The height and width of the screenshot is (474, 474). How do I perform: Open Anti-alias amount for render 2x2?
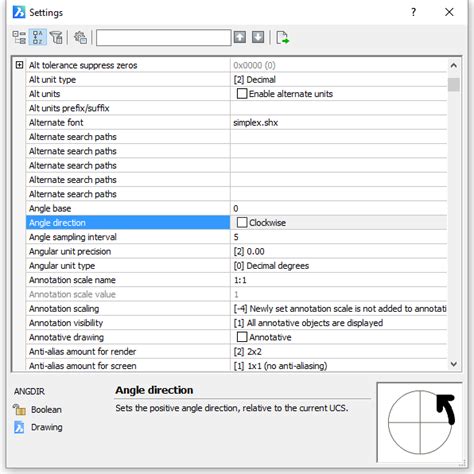click(338, 351)
